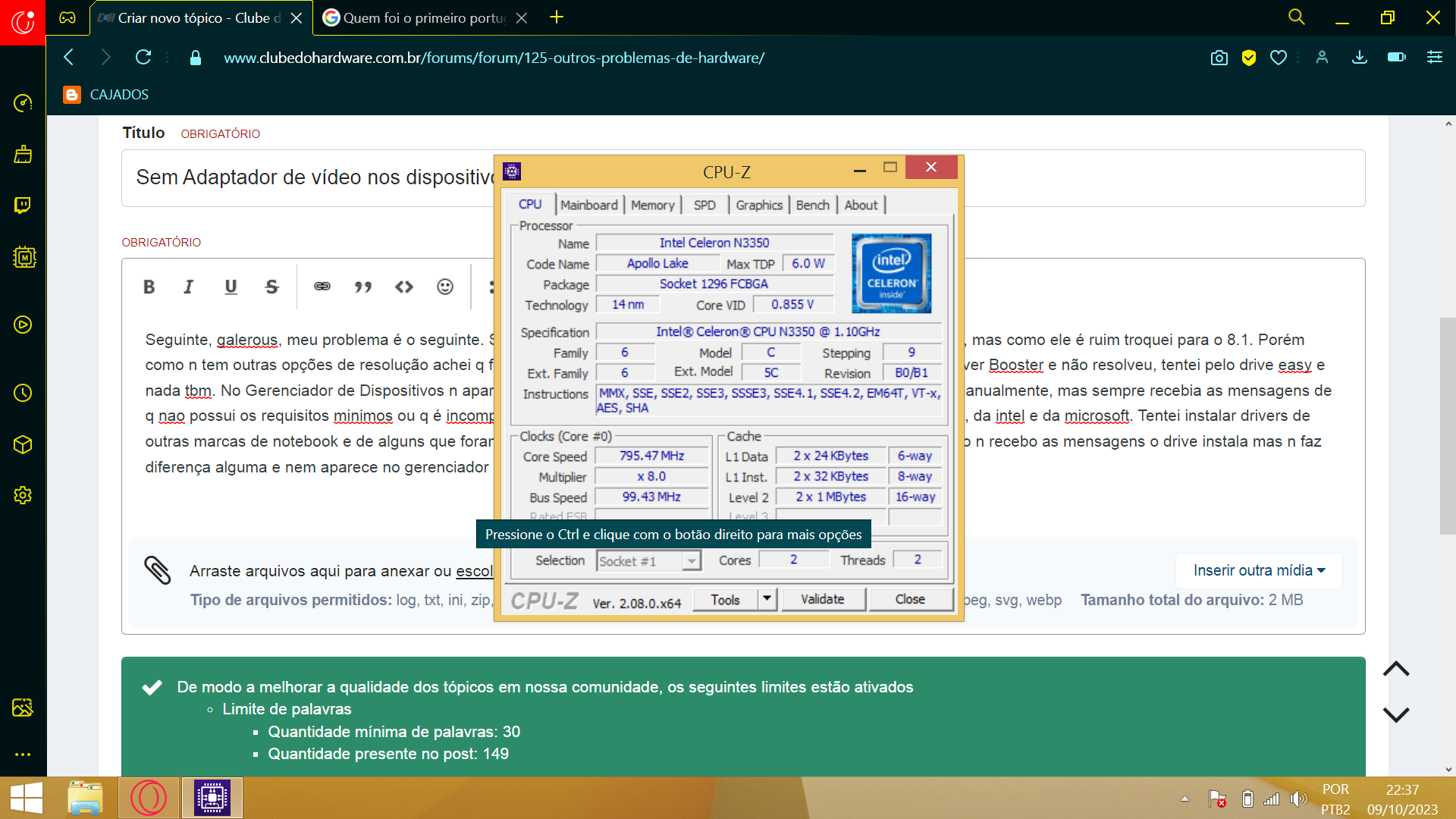Image resolution: width=1456 pixels, height=819 pixels.
Task: Open browser downloads icon
Action: [x=1360, y=58]
